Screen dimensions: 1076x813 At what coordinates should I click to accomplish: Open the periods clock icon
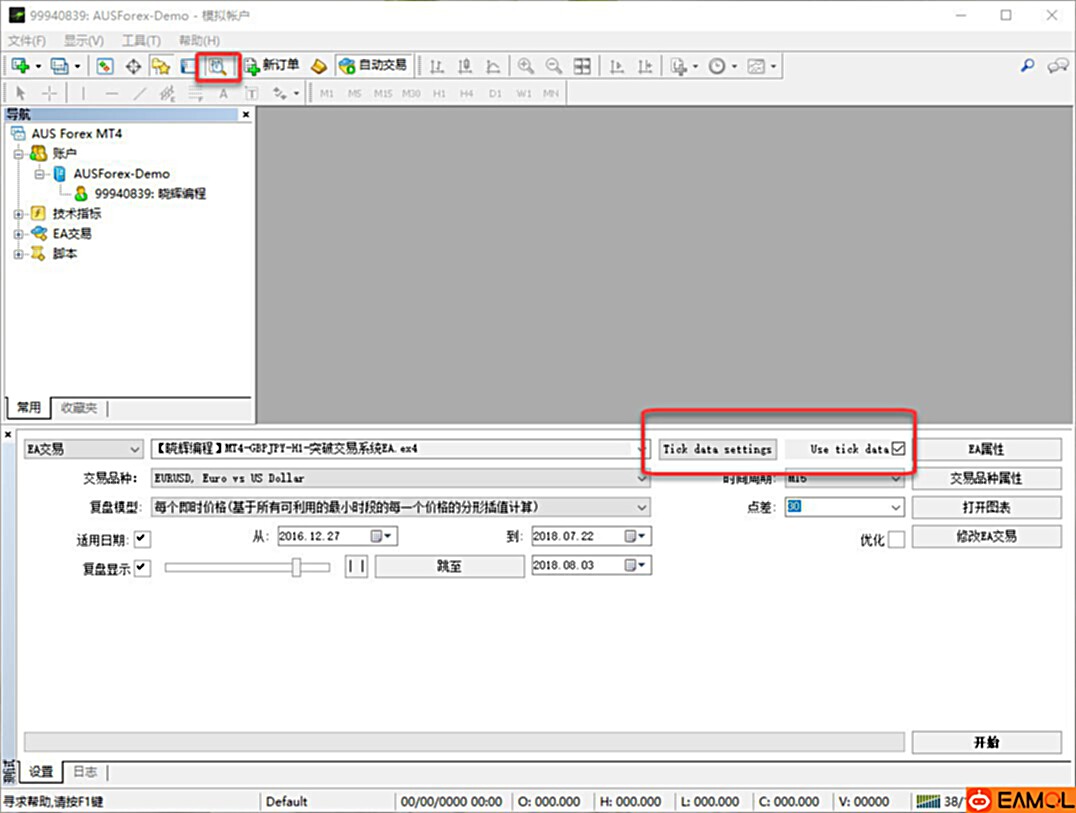tap(717, 66)
